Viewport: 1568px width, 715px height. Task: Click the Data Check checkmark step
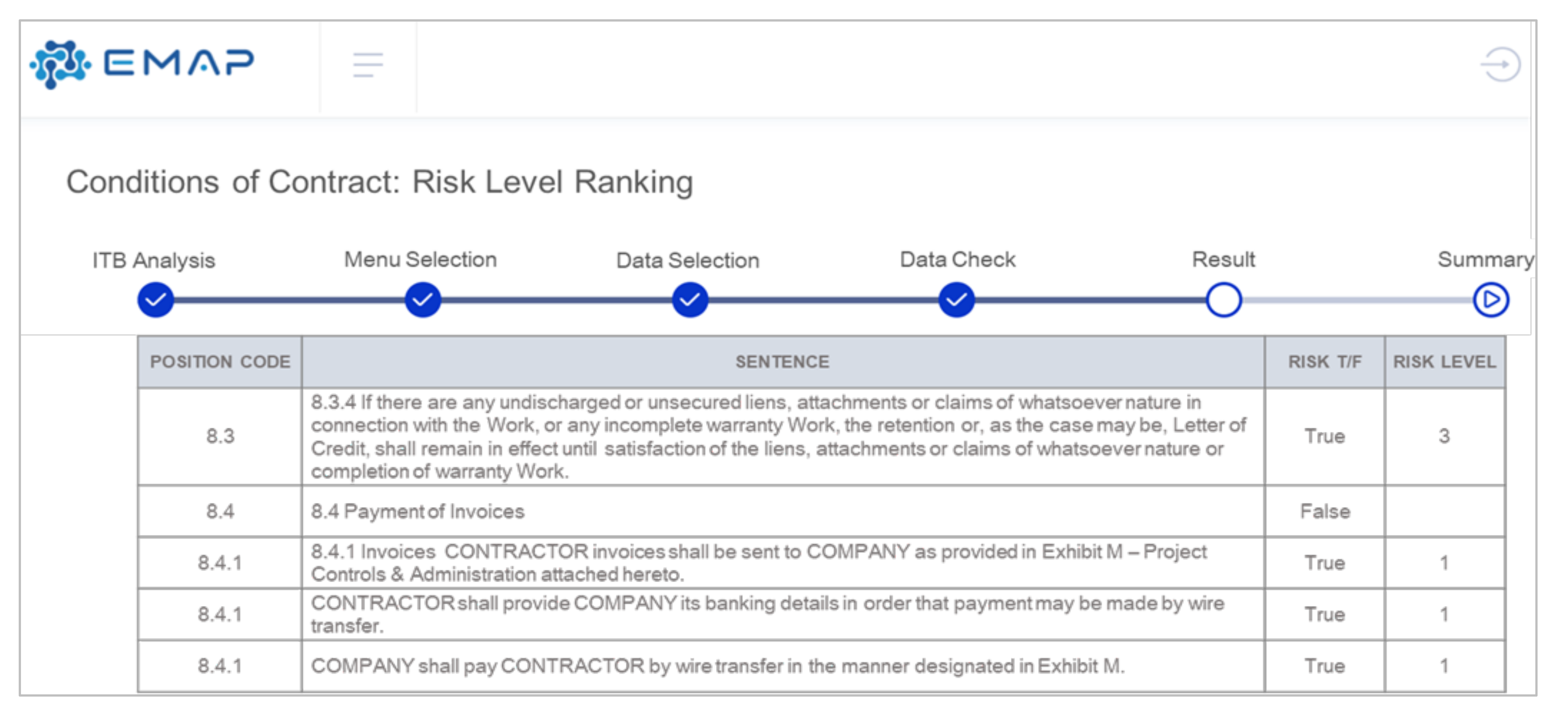[x=956, y=300]
